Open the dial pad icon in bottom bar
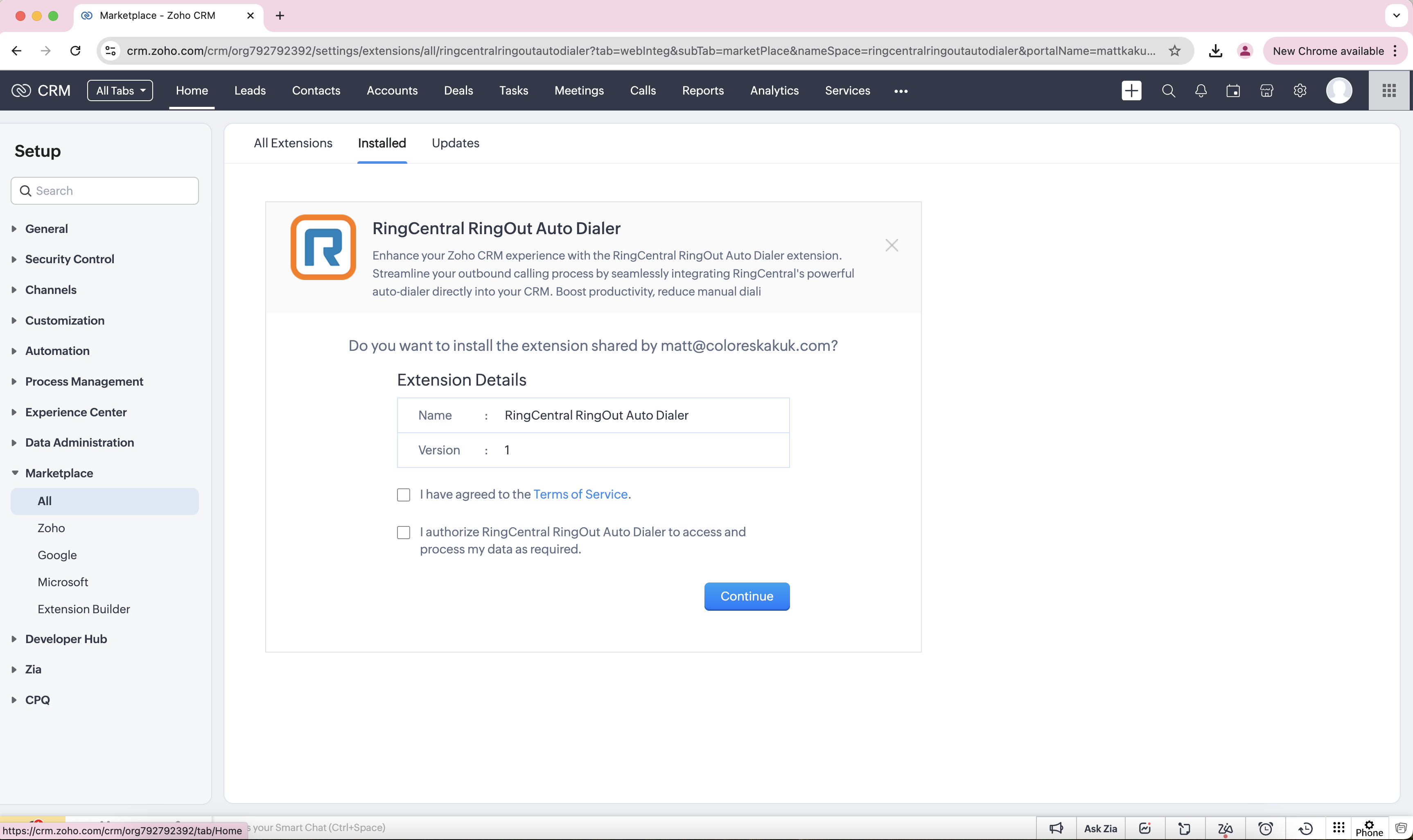The image size is (1413, 840). (1339, 828)
